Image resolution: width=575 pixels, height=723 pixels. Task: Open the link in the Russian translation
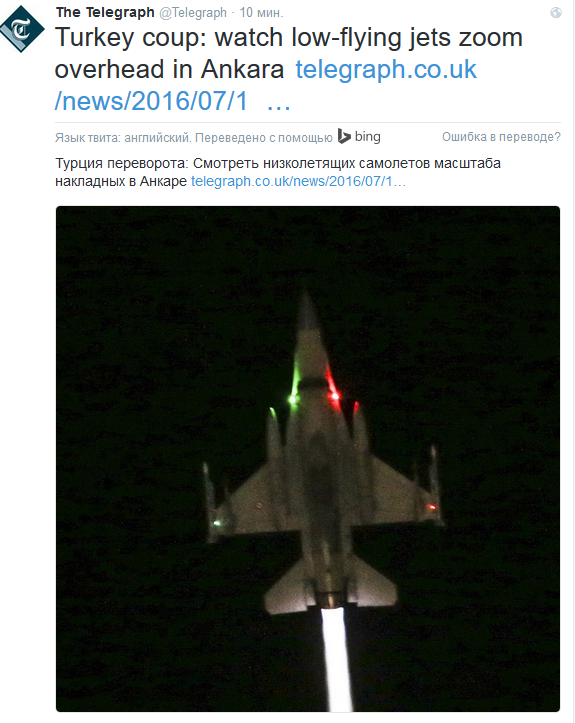tap(298, 181)
